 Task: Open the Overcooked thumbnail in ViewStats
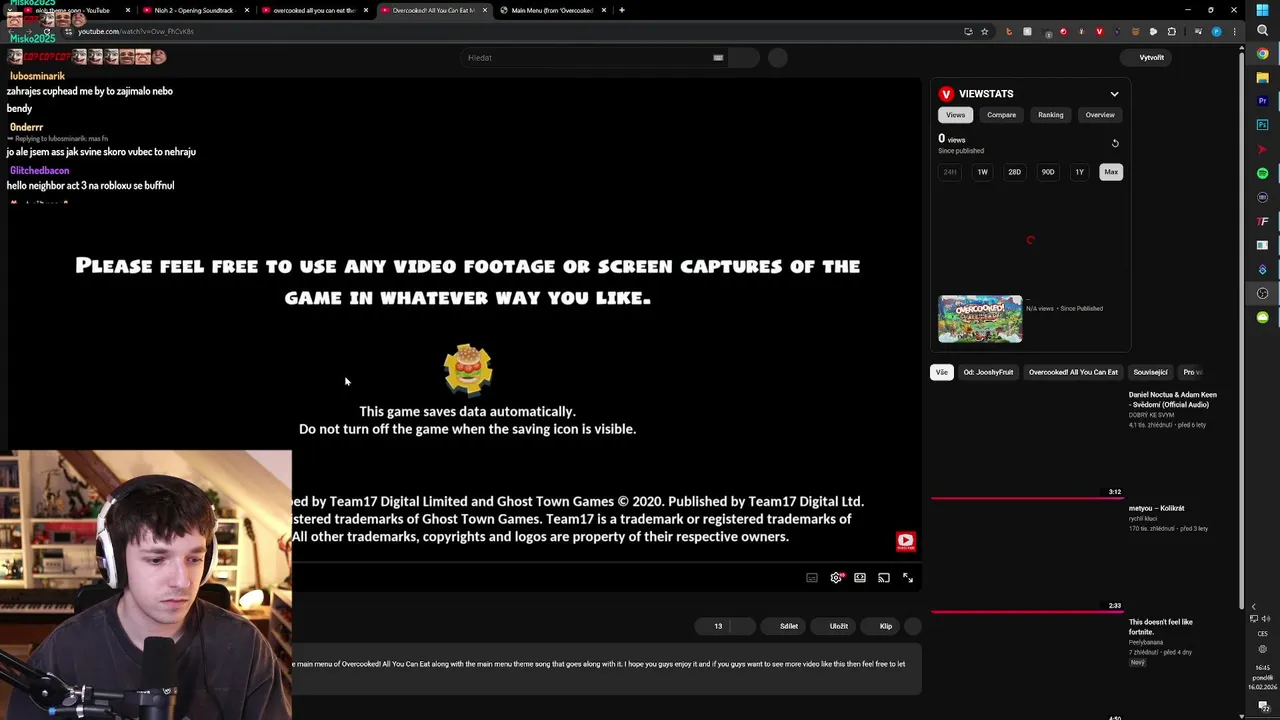tap(980, 319)
